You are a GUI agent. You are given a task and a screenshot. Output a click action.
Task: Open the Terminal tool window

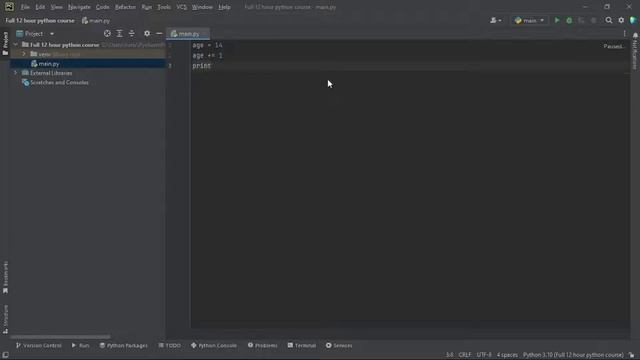(x=302, y=345)
